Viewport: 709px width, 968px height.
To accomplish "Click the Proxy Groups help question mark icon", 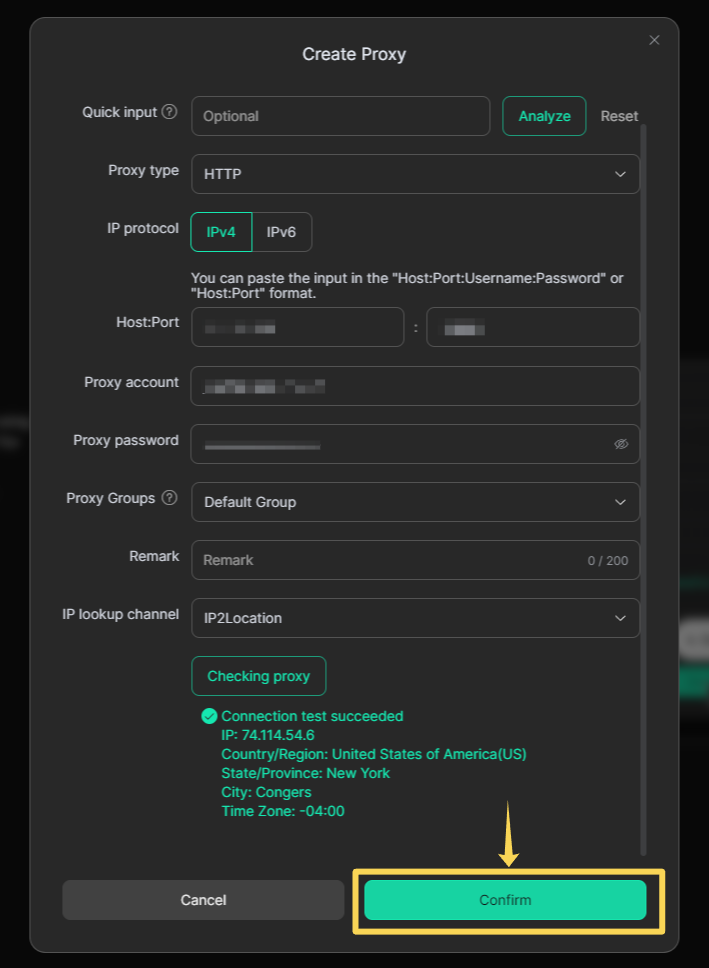I will [x=170, y=498].
